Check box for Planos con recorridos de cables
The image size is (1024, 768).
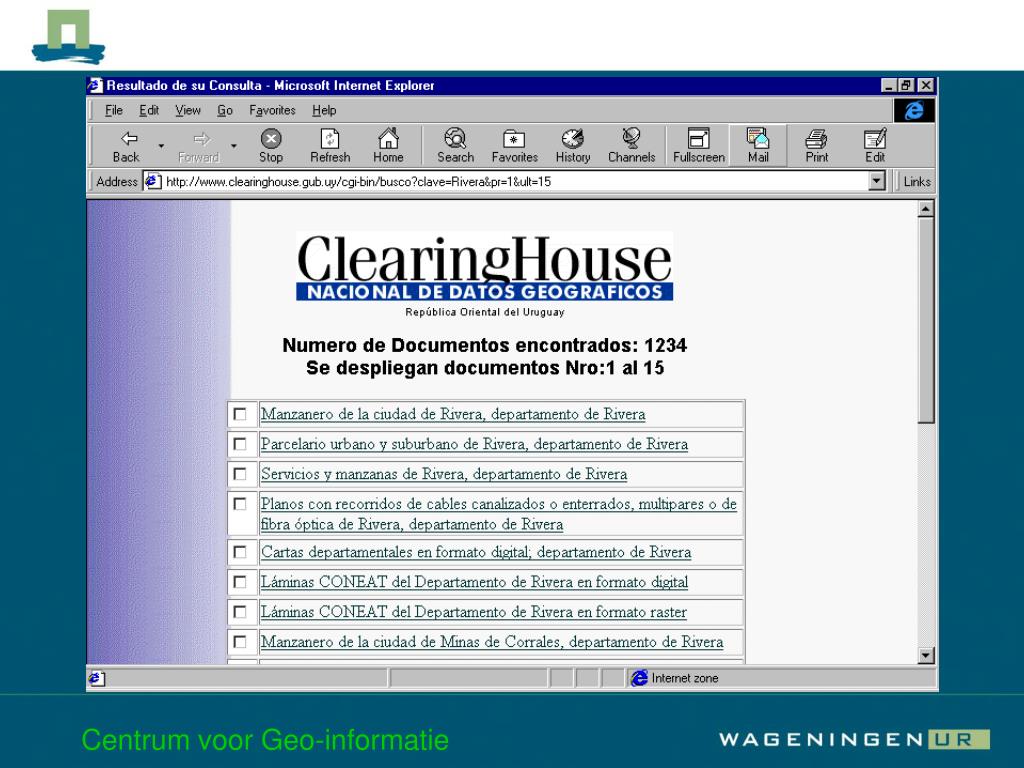(x=240, y=504)
